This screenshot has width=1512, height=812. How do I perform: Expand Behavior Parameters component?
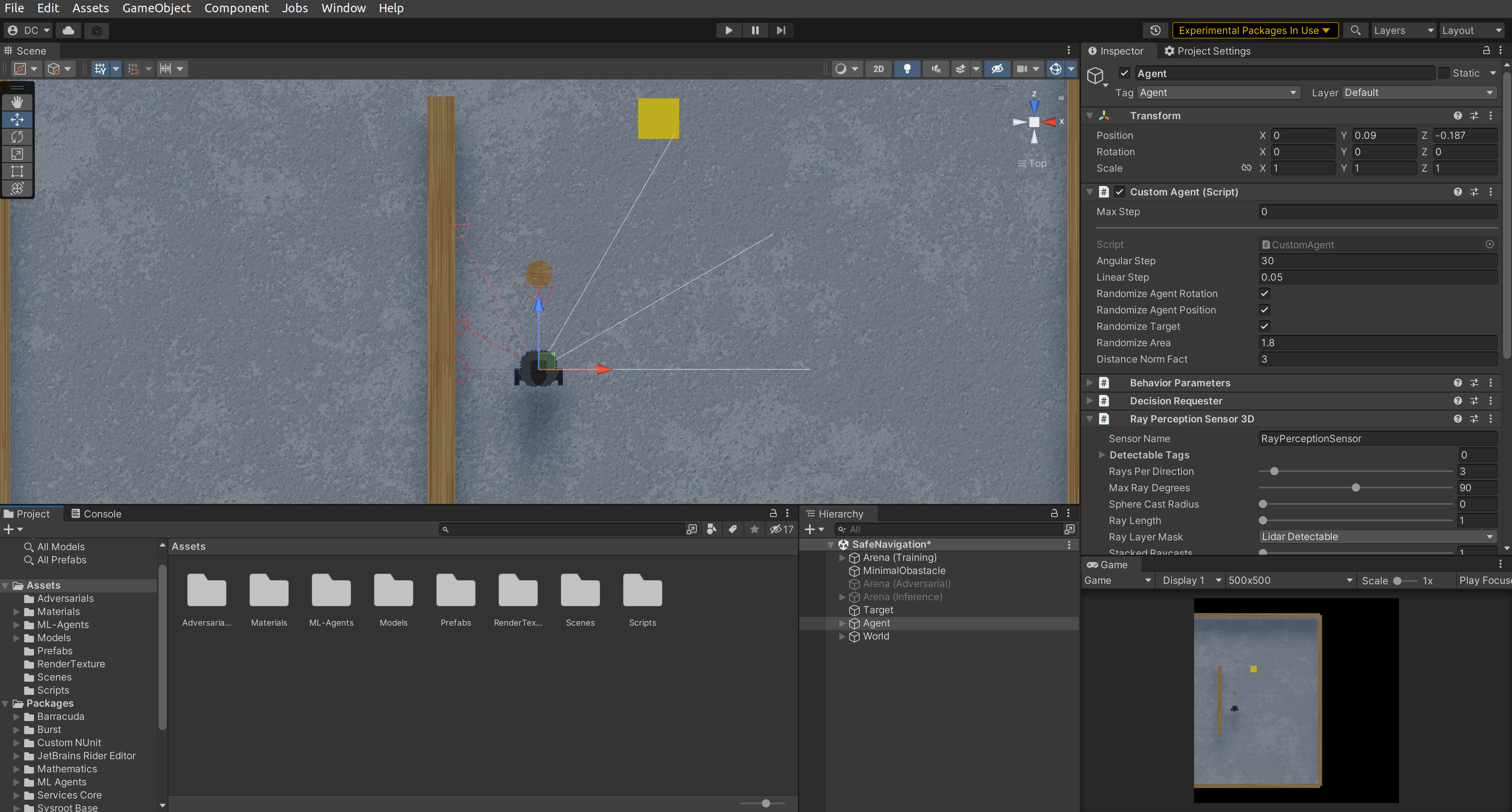point(1090,383)
